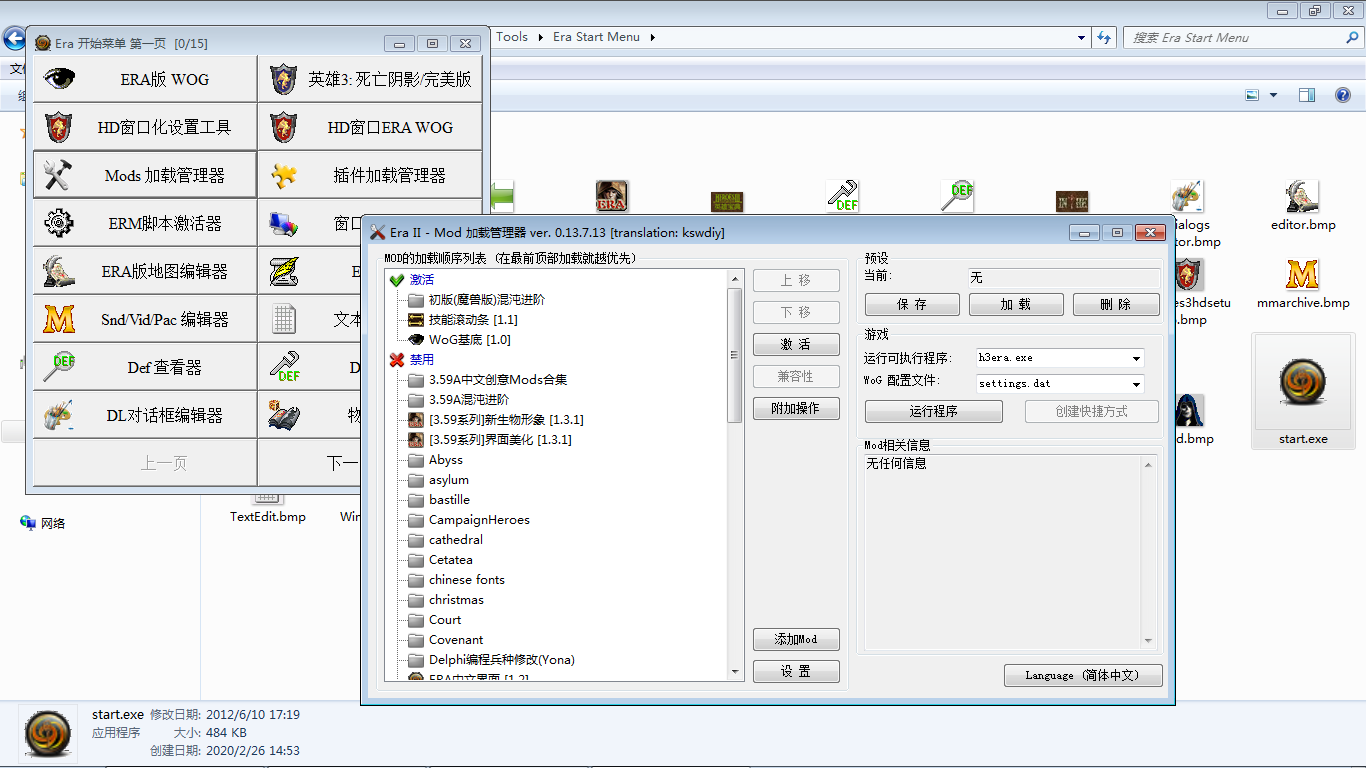This screenshot has height=768, width=1366.
Task: Click 保存 preset button
Action: pos(912,304)
